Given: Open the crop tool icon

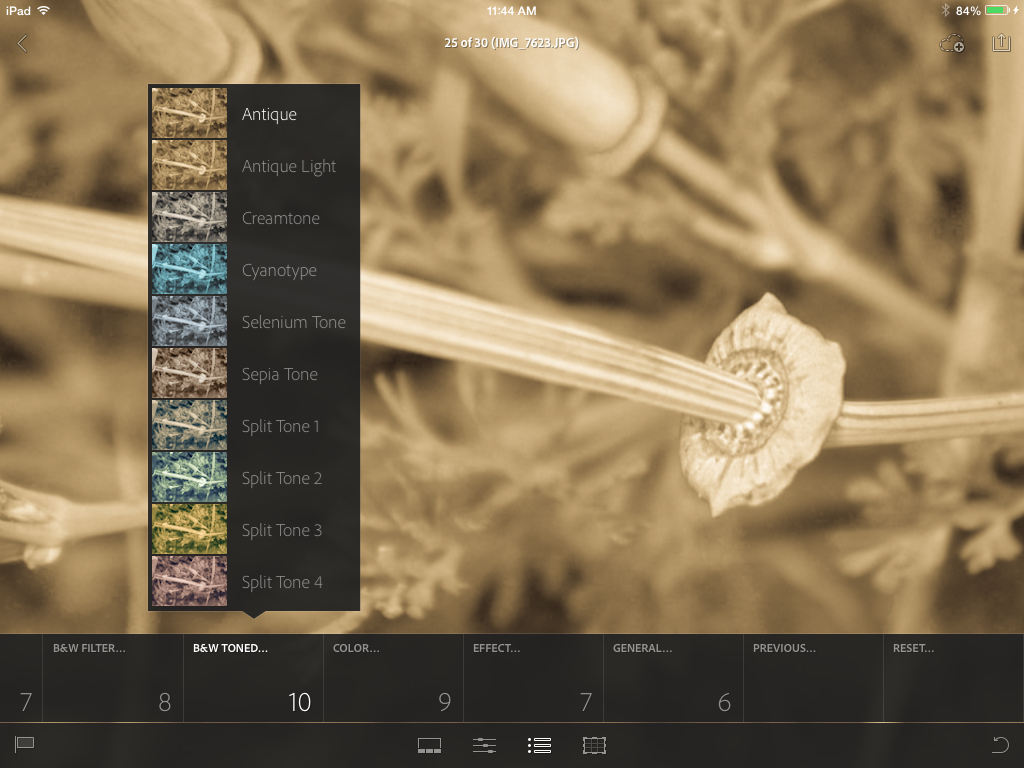Looking at the screenshot, I should coord(594,745).
